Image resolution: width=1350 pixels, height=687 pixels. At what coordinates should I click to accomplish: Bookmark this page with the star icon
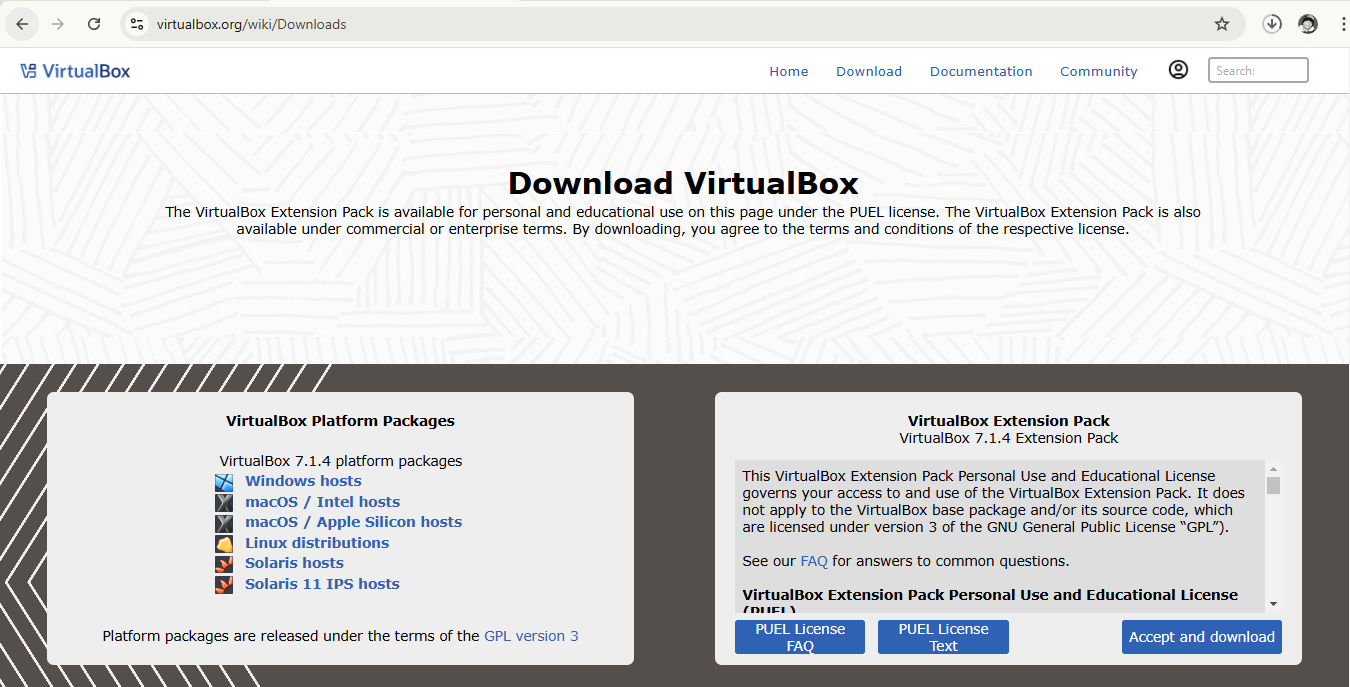[1221, 23]
